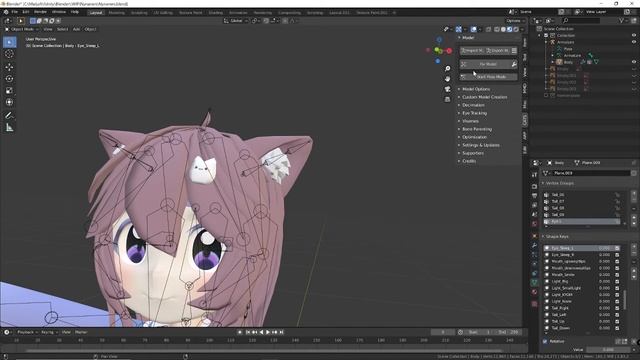Click the Fix Model button
Viewport: 640px width, 360px height.
pos(485,64)
